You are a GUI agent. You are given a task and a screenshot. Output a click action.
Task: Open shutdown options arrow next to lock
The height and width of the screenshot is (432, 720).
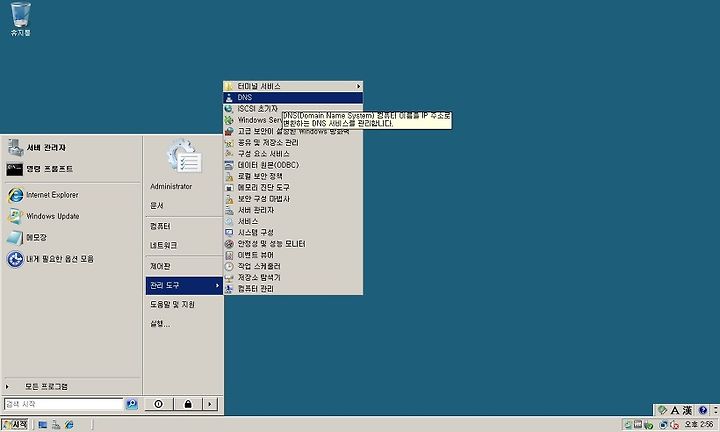click(210, 404)
